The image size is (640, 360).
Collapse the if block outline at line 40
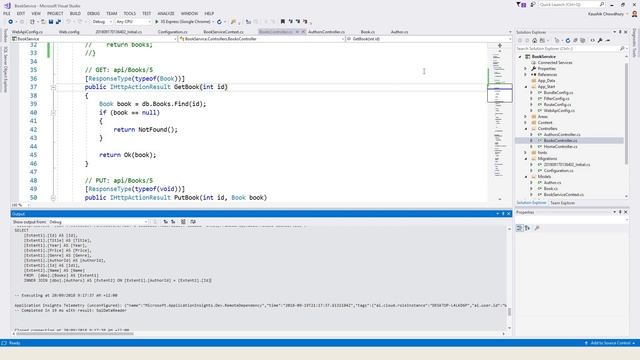click(x=53, y=113)
